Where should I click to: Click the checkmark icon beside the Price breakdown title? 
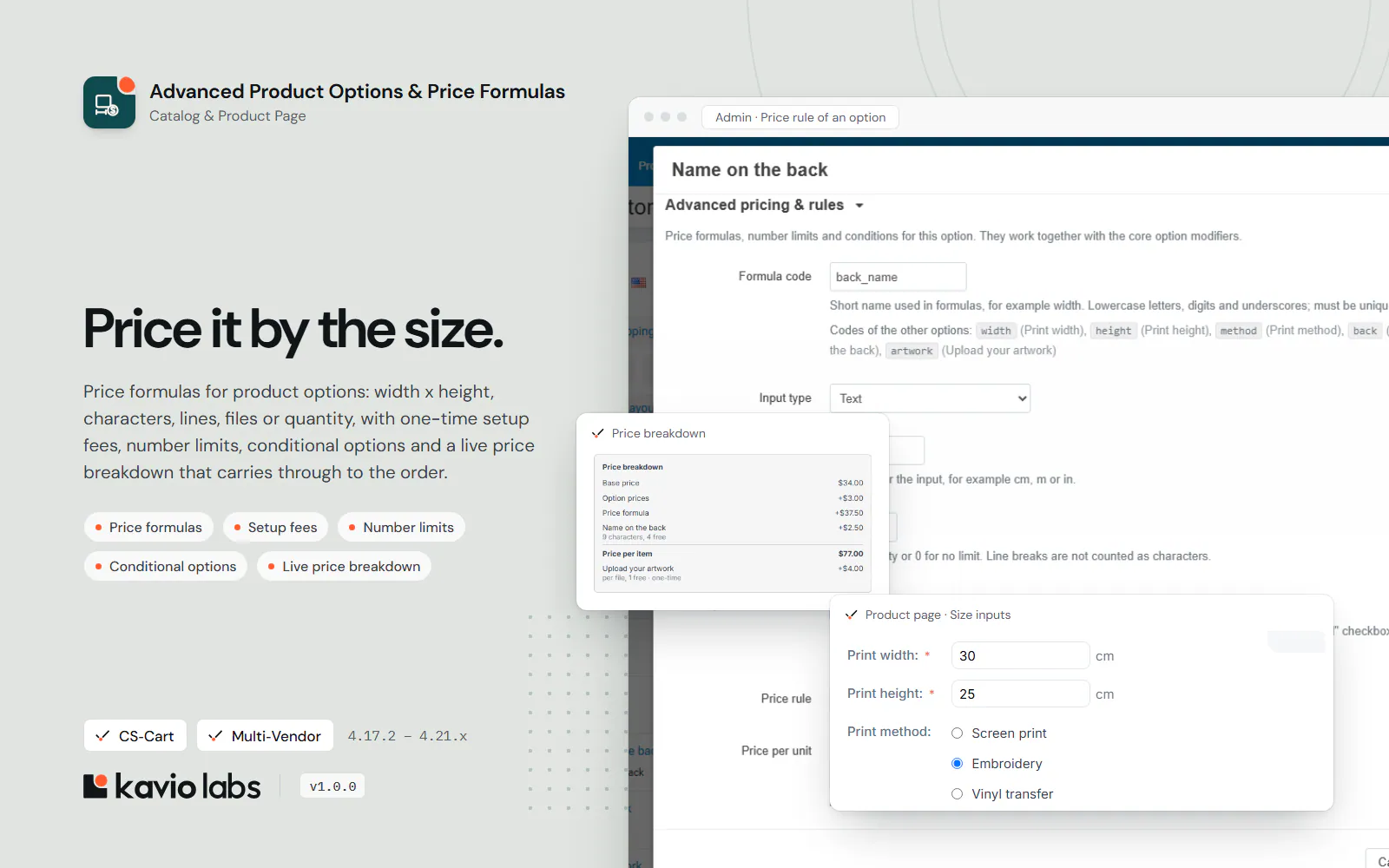(x=598, y=433)
